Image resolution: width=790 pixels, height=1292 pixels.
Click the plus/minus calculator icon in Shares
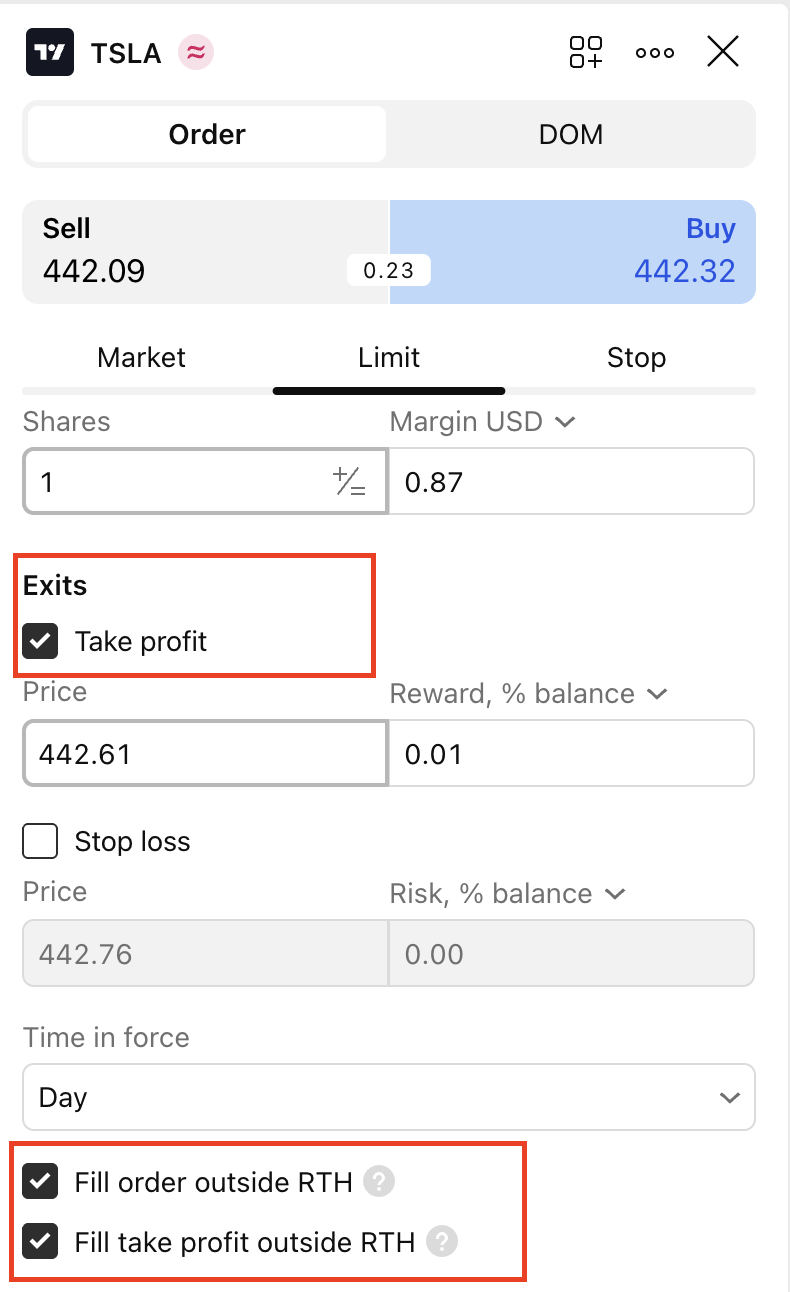349,483
